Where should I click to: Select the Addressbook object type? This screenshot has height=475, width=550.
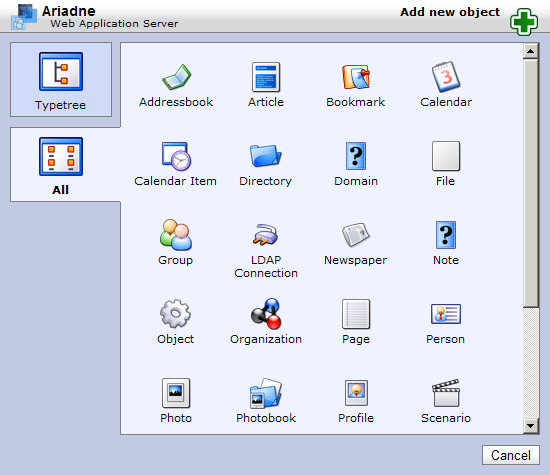(x=176, y=77)
